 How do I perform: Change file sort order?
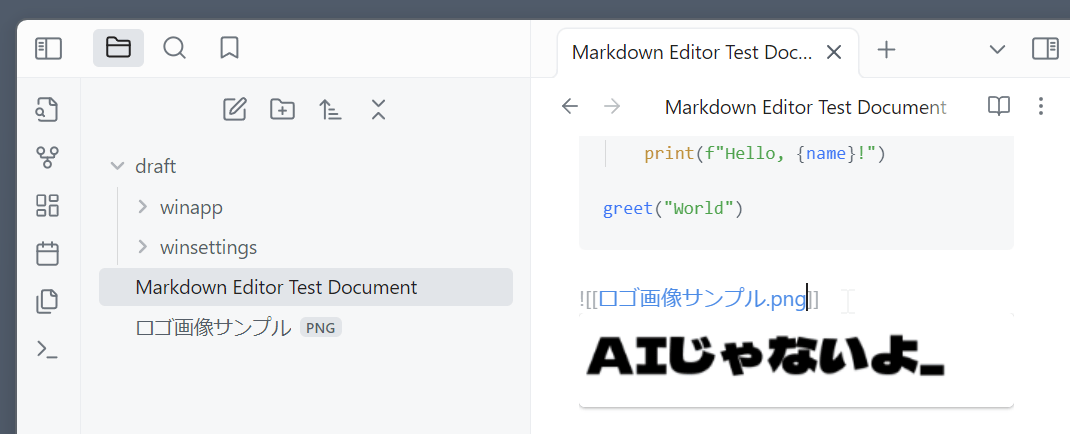coord(330,109)
